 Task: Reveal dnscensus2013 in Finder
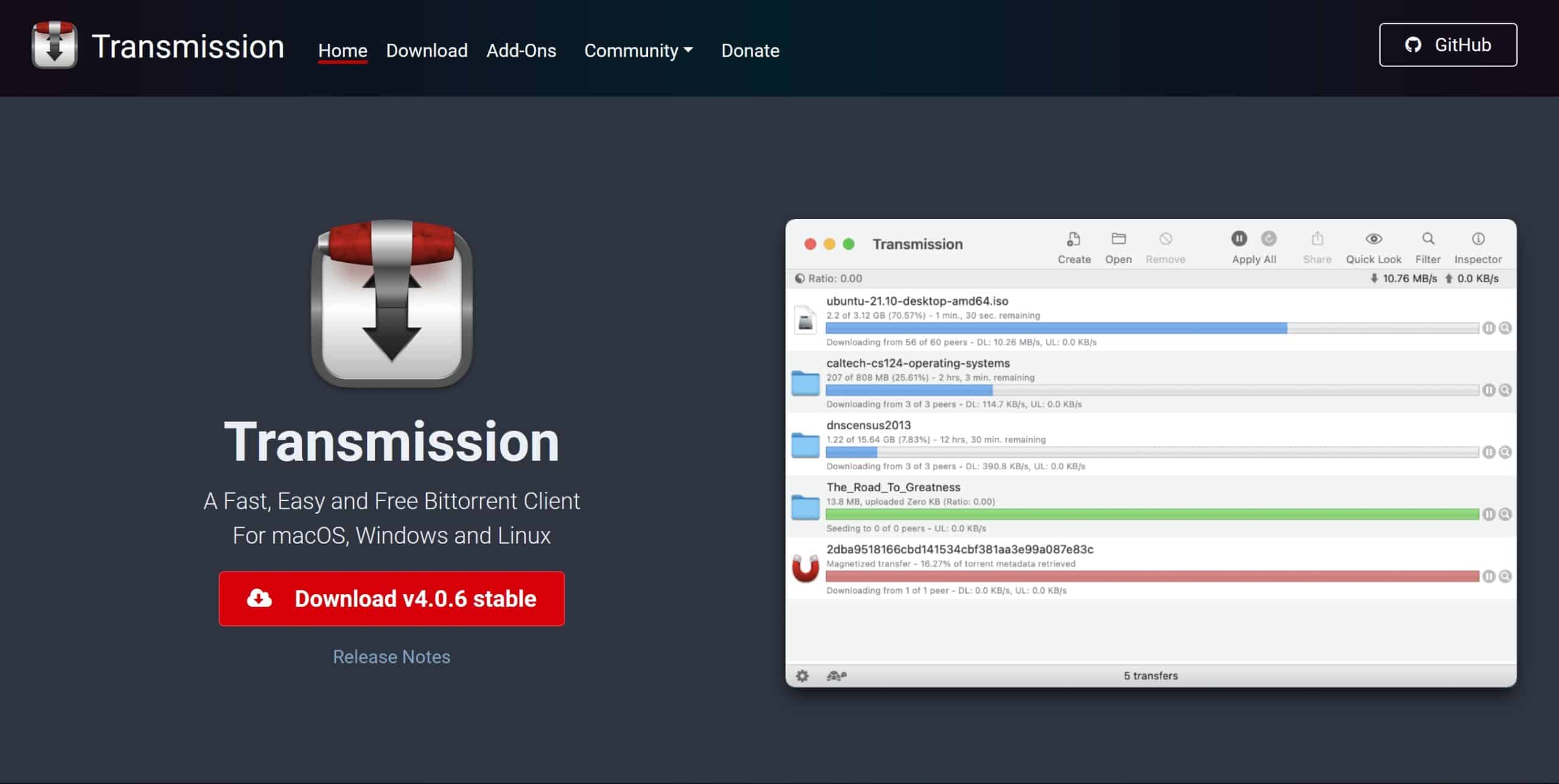(1505, 452)
